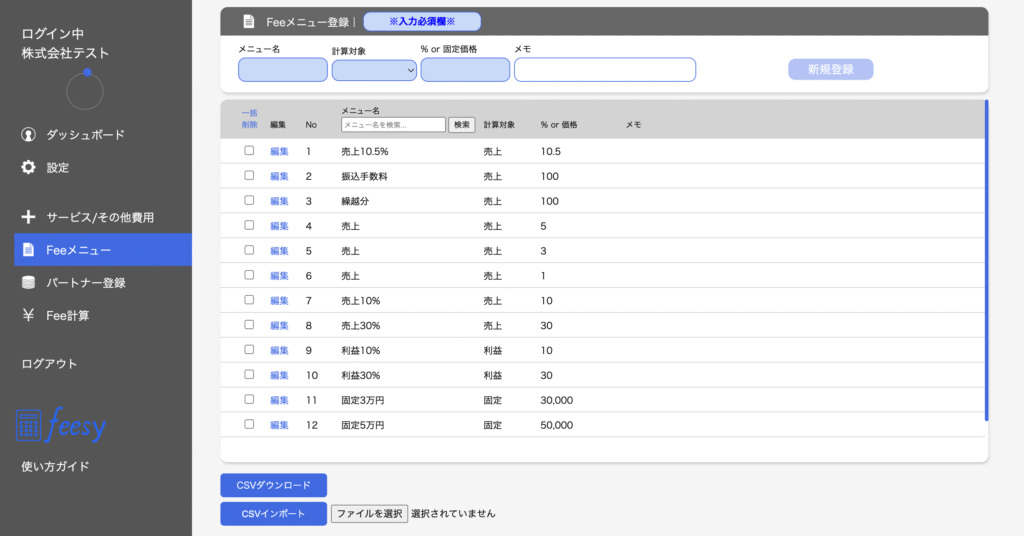This screenshot has height=536, width=1024.
Task: Click the % or 固定価格 input field
Action: point(465,70)
